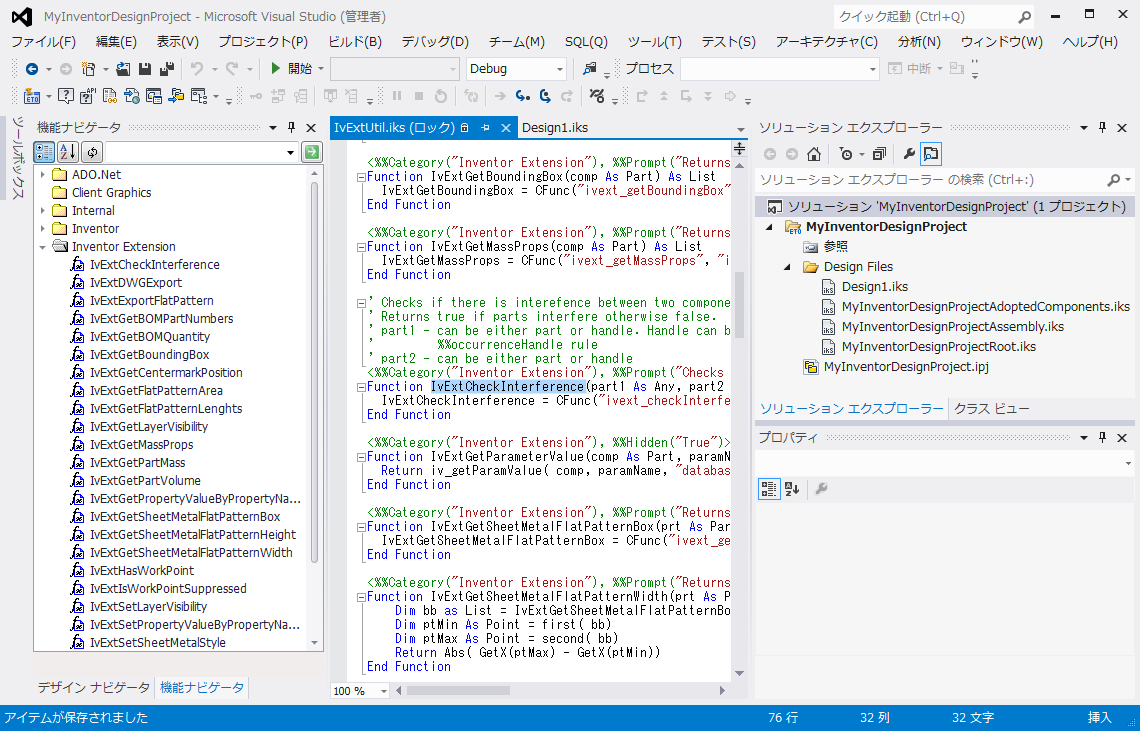Expand the ADO.Net folder node
Image resolution: width=1140 pixels, height=731 pixels.
(43, 175)
